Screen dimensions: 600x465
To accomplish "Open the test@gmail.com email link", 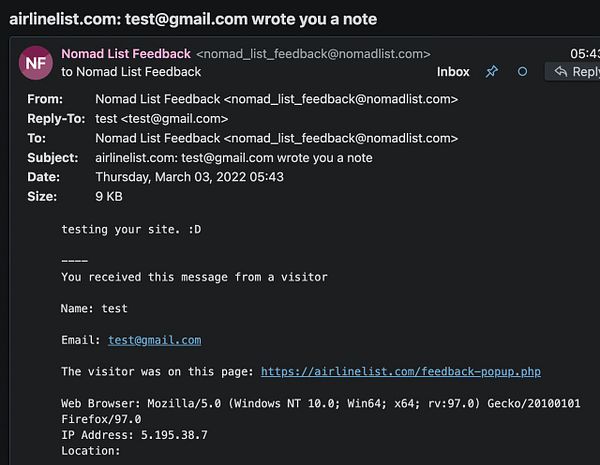I will pyautogui.click(x=154, y=340).
